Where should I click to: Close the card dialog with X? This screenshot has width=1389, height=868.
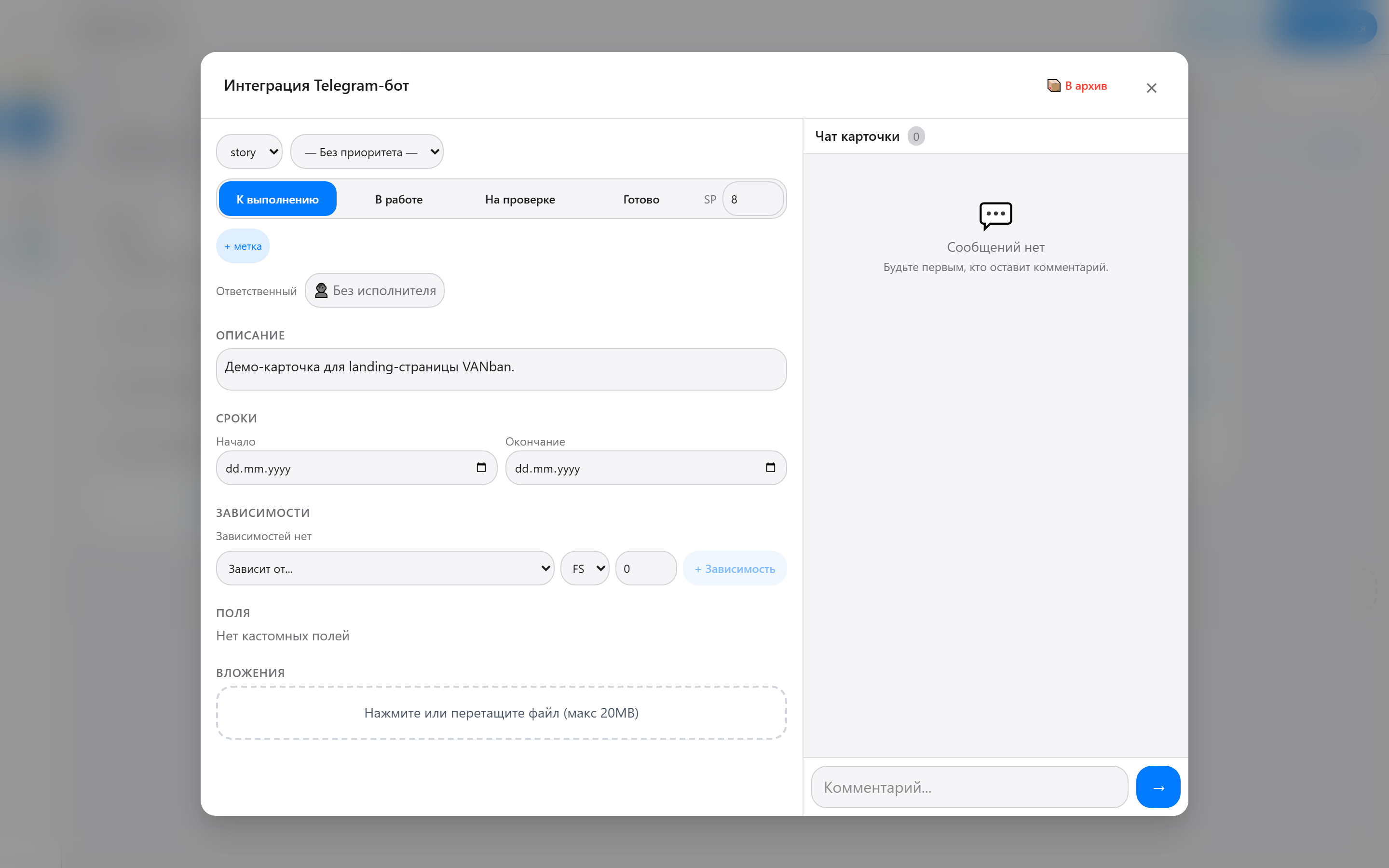pos(1151,88)
